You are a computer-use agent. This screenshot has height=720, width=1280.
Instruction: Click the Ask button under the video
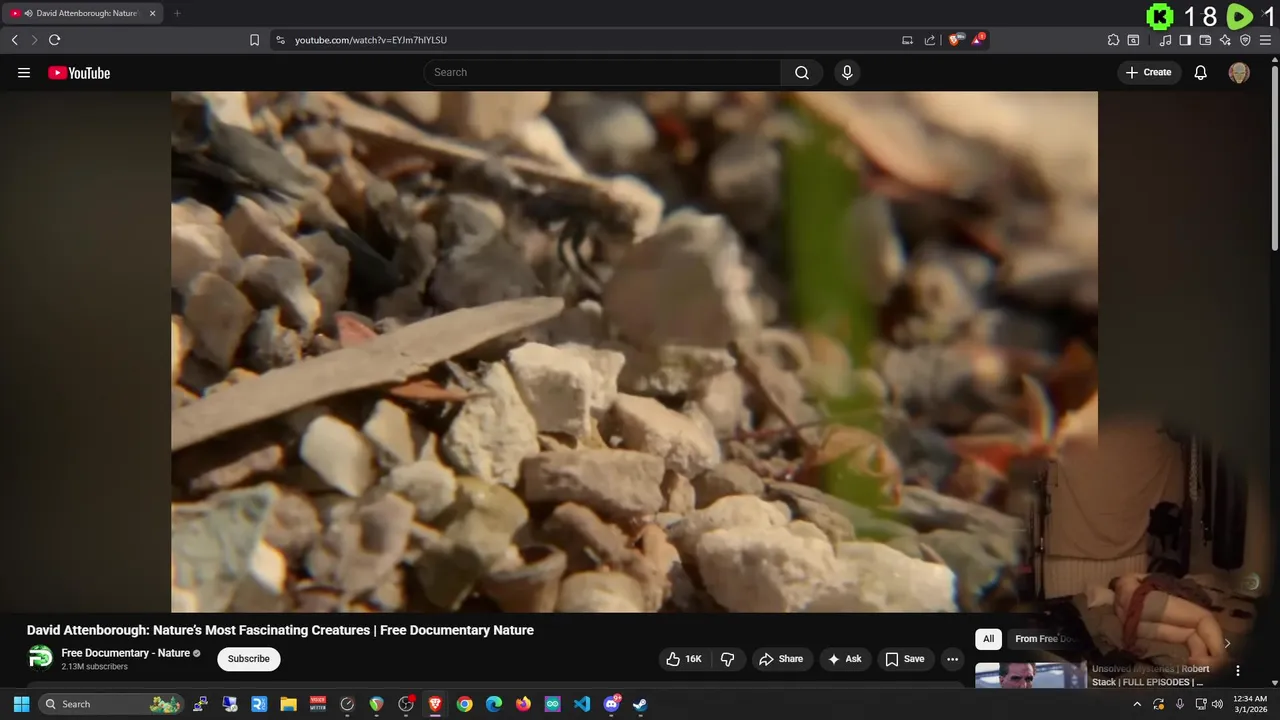click(x=845, y=659)
